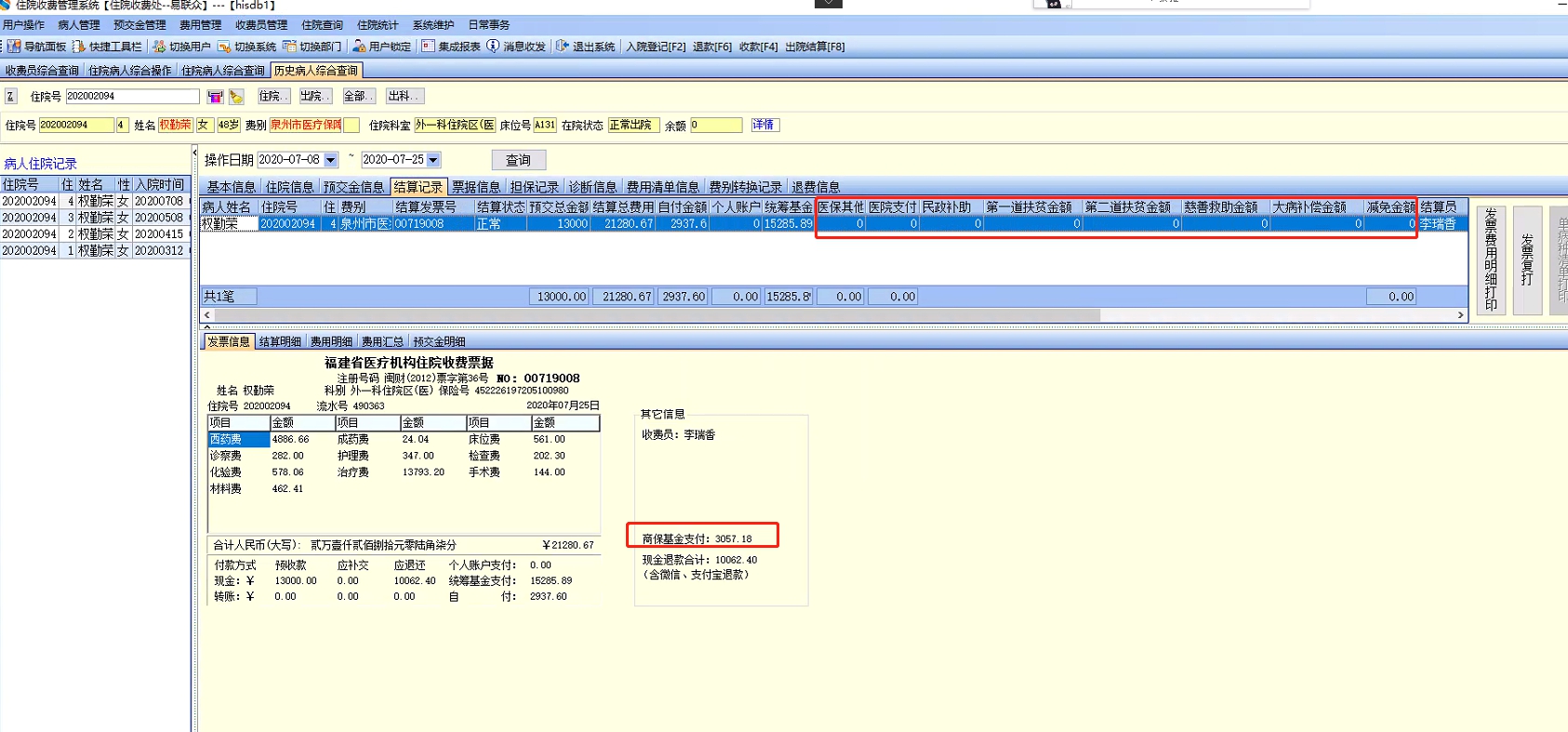Click the quick toolbar (快捷工具栏) icon
This screenshot has height=732, width=1568.
coord(79,47)
